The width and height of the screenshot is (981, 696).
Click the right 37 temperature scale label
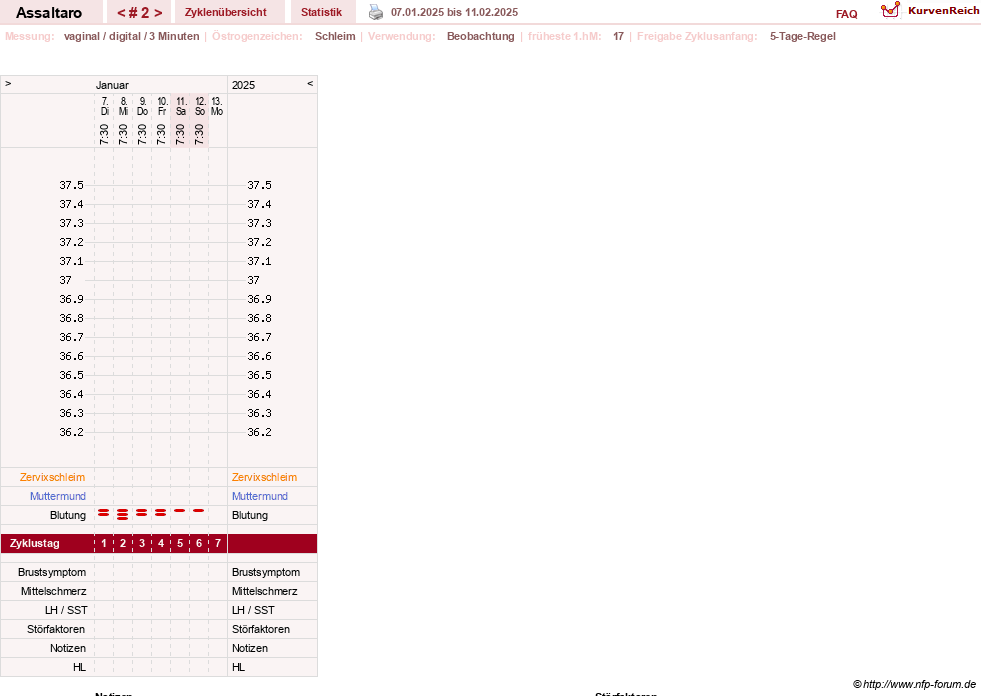[x=253, y=280]
